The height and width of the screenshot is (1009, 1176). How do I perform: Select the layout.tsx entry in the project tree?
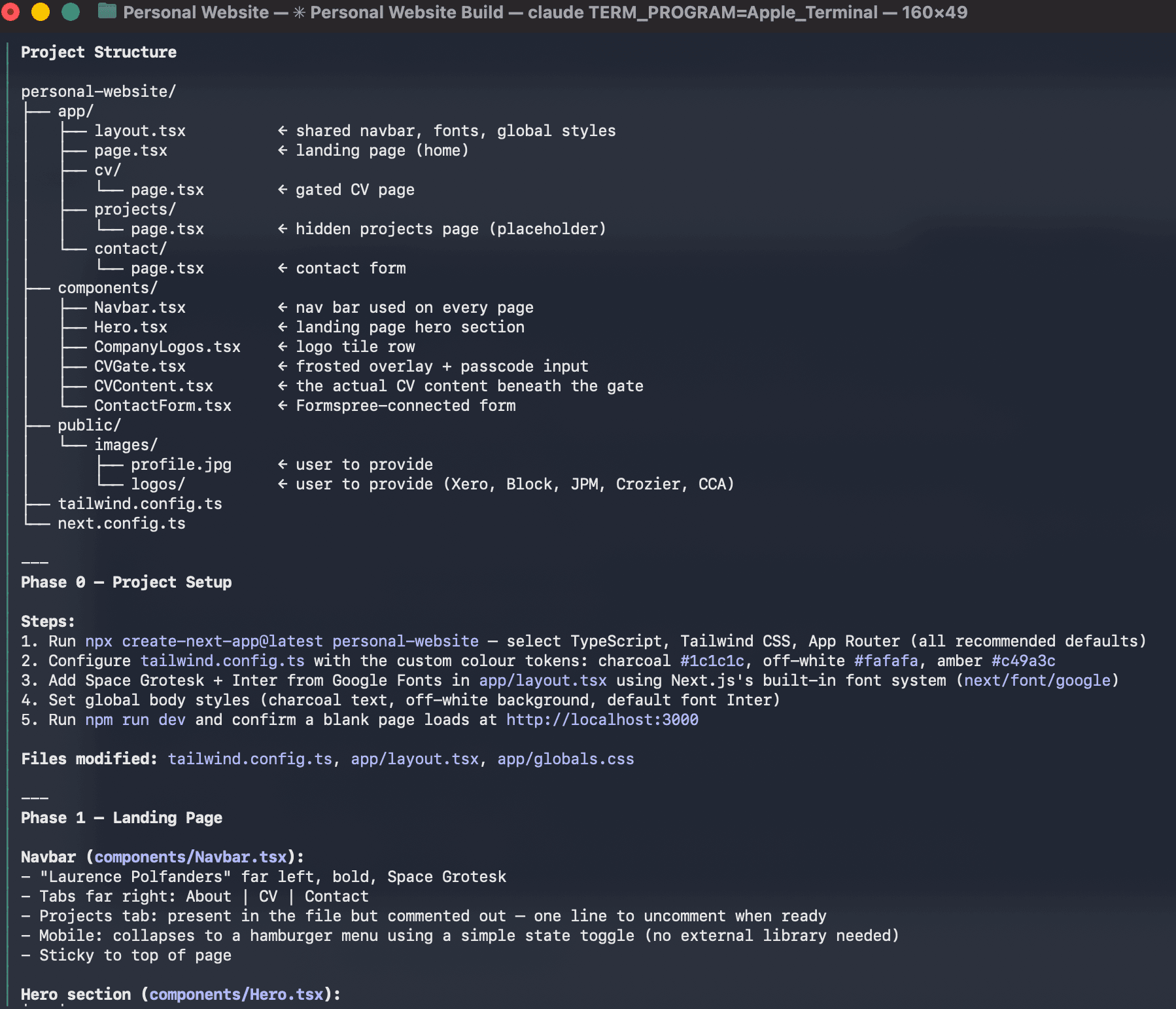(x=139, y=130)
